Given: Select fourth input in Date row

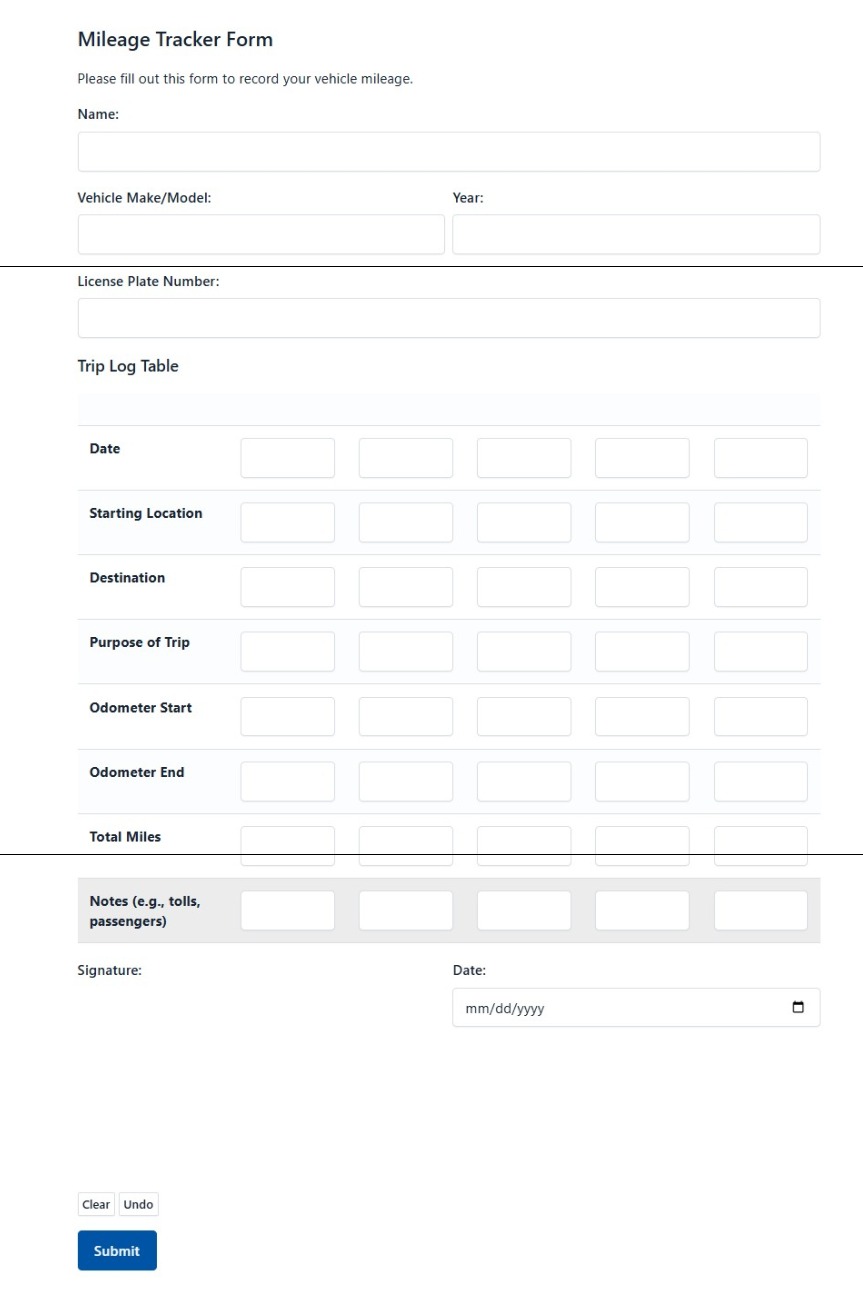Looking at the screenshot, I should 642,458.
